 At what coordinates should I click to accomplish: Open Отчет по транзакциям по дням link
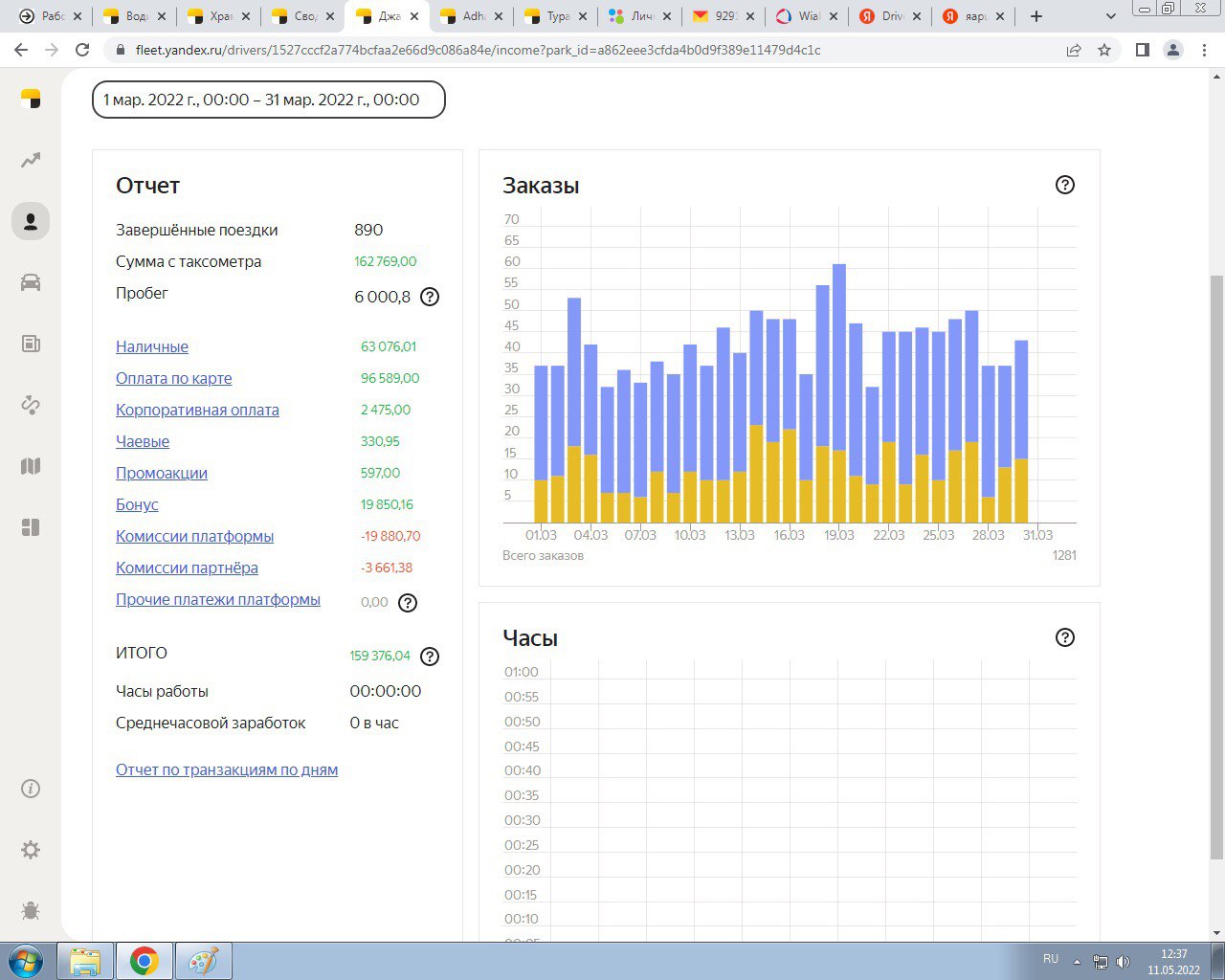227,769
